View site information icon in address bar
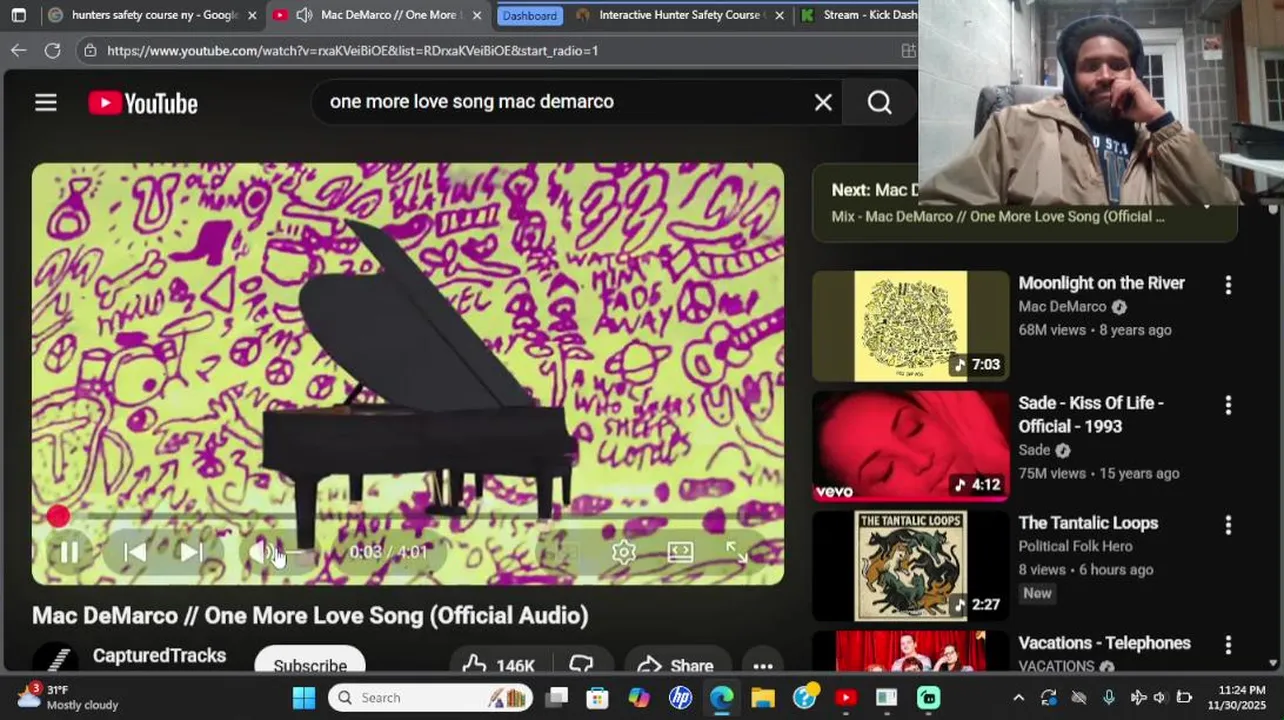Viewport: 1284px width, 720px height. pyautogui.click(x=90, y=50)
